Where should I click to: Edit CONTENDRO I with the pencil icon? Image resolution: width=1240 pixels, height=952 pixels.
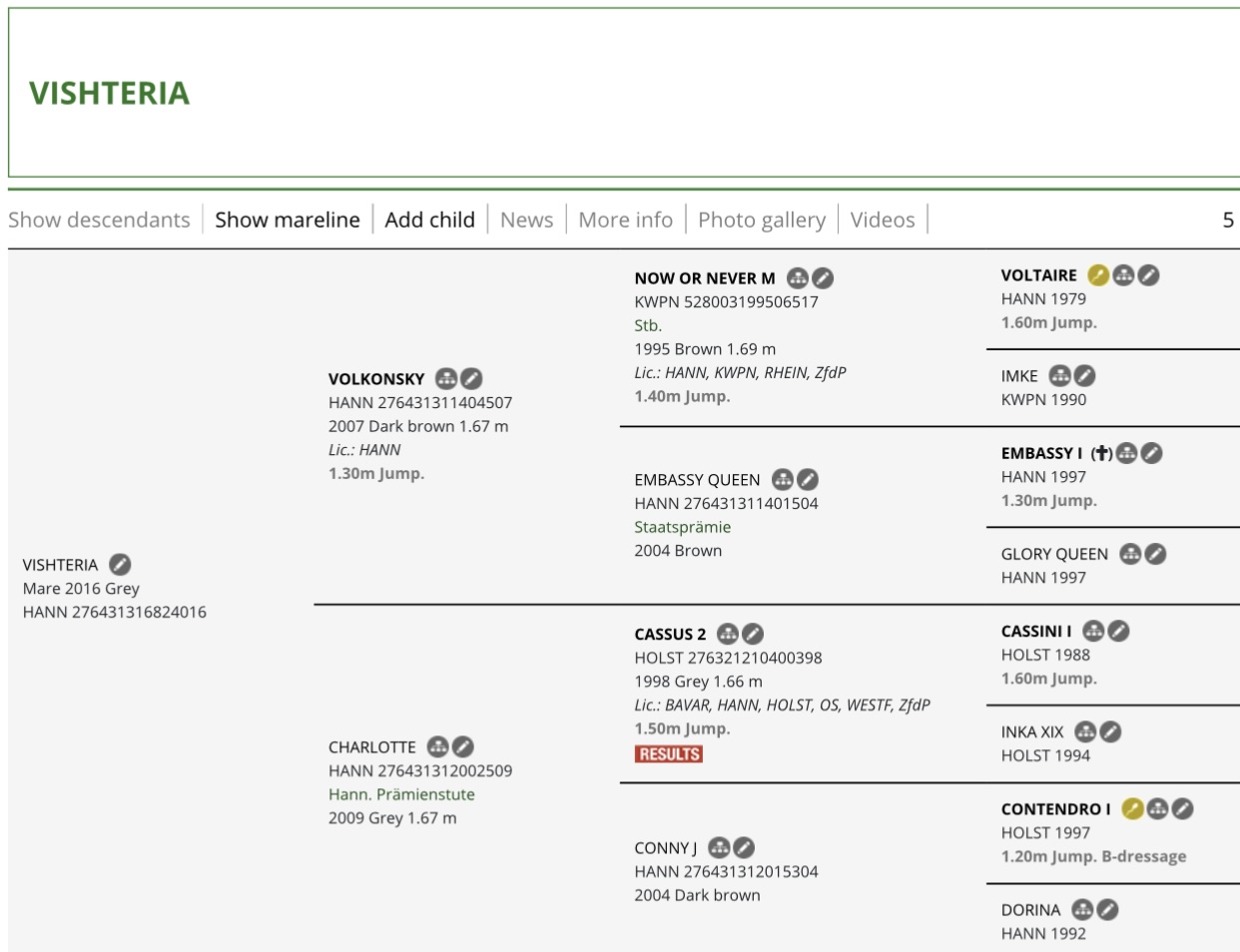pyautogui.click(x=1182, y=808)
